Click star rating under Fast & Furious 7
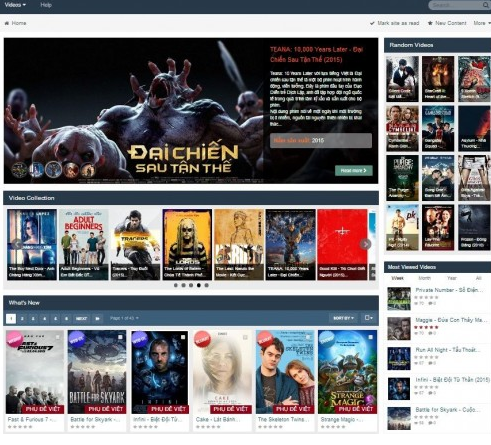This screenshot has height=445, width=491. (20, 427)
